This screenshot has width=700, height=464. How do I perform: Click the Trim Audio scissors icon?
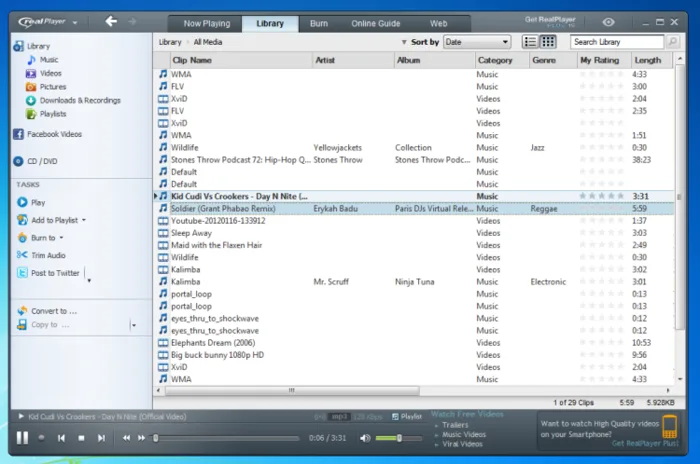click(22, 255)
